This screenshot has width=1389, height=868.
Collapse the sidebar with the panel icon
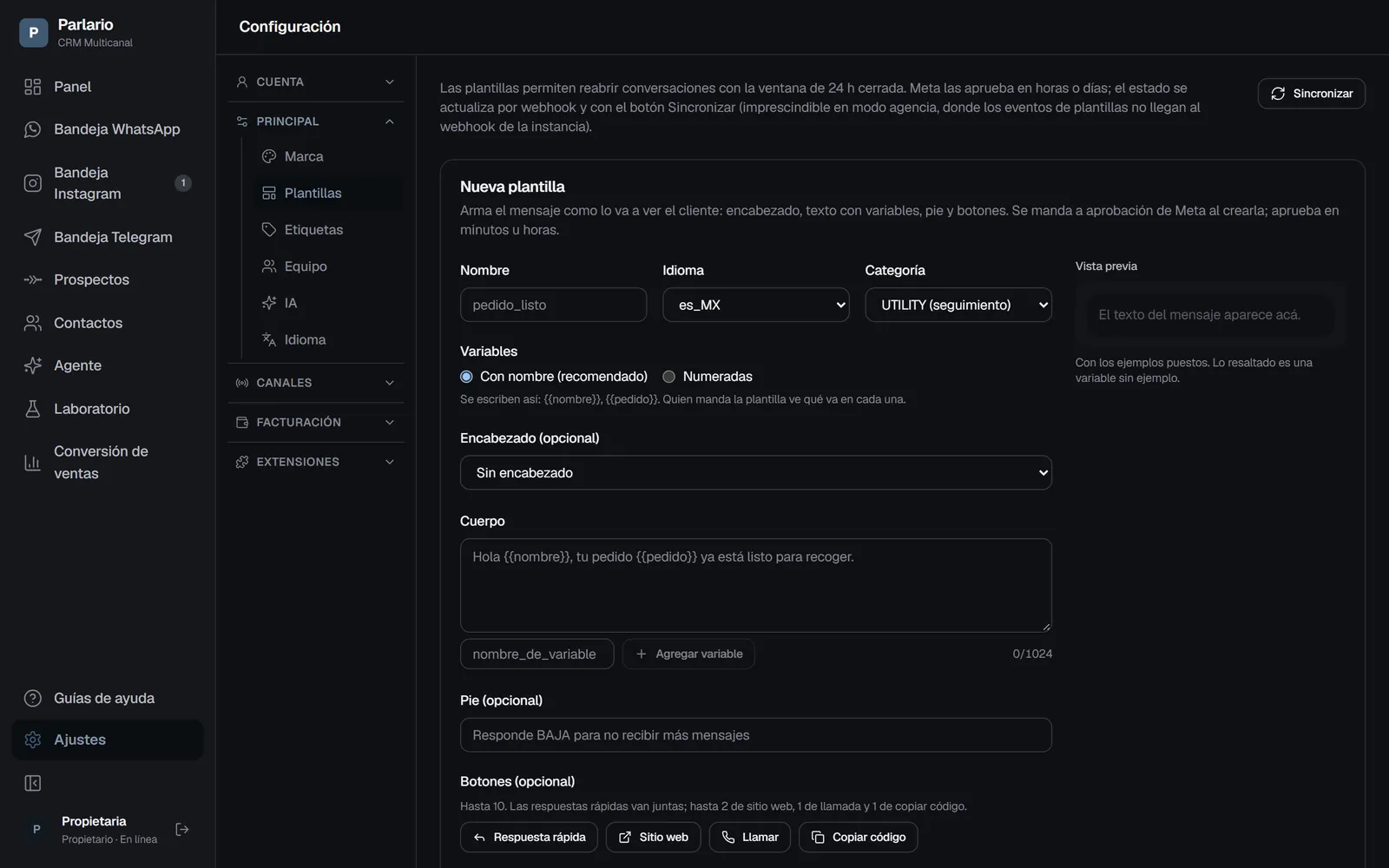[33, 784]
